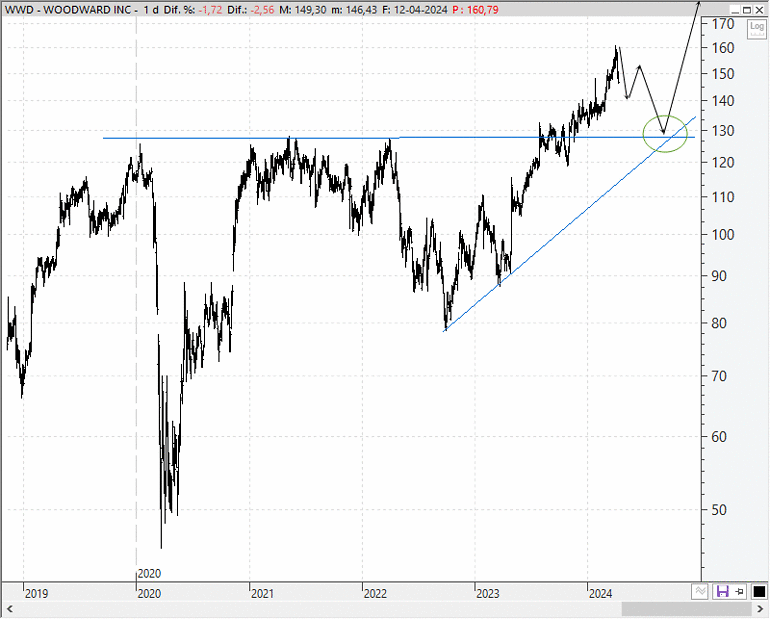Image resolution: width=770 pixels, height=619 pixels.
Task: Click the 90 price axis label
Action: [719, 276]
